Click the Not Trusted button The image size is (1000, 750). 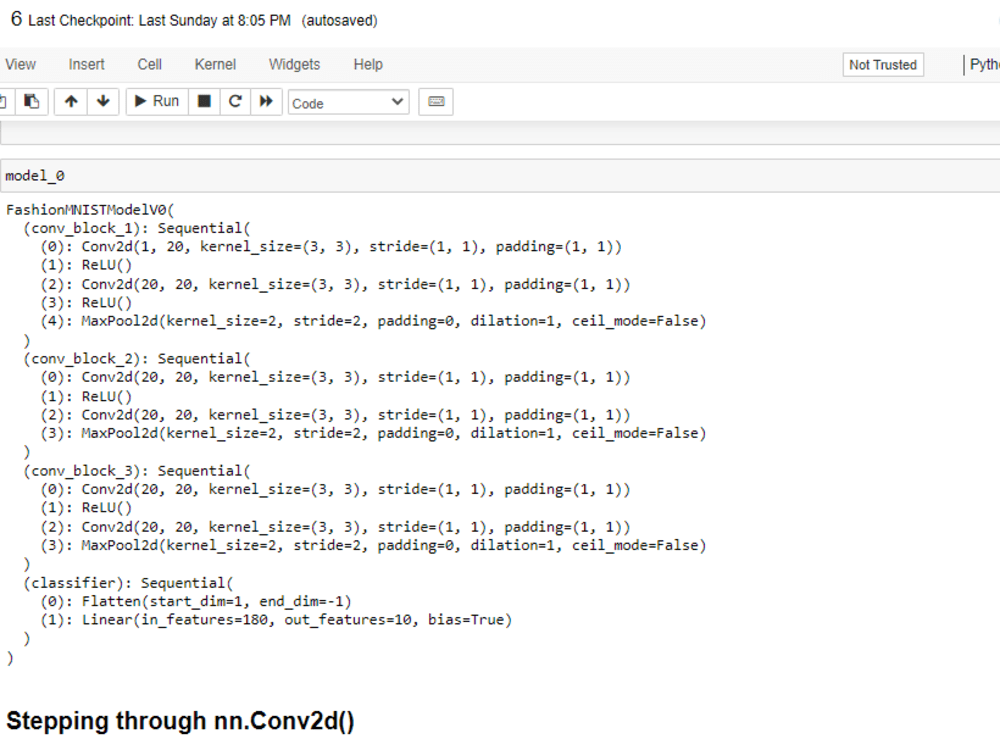pyautogui.click(x=883, y=65)
